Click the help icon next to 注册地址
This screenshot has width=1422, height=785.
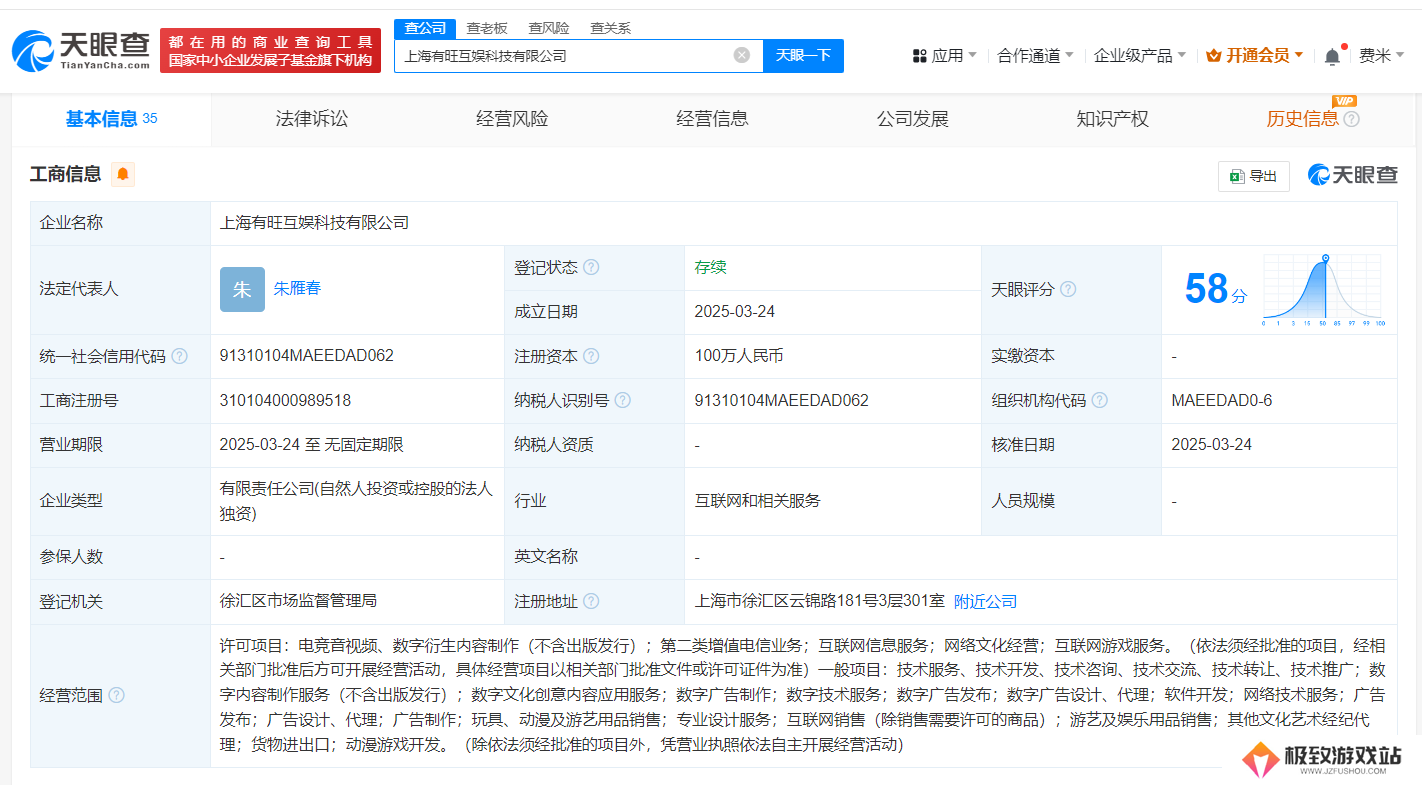[591, 602]
